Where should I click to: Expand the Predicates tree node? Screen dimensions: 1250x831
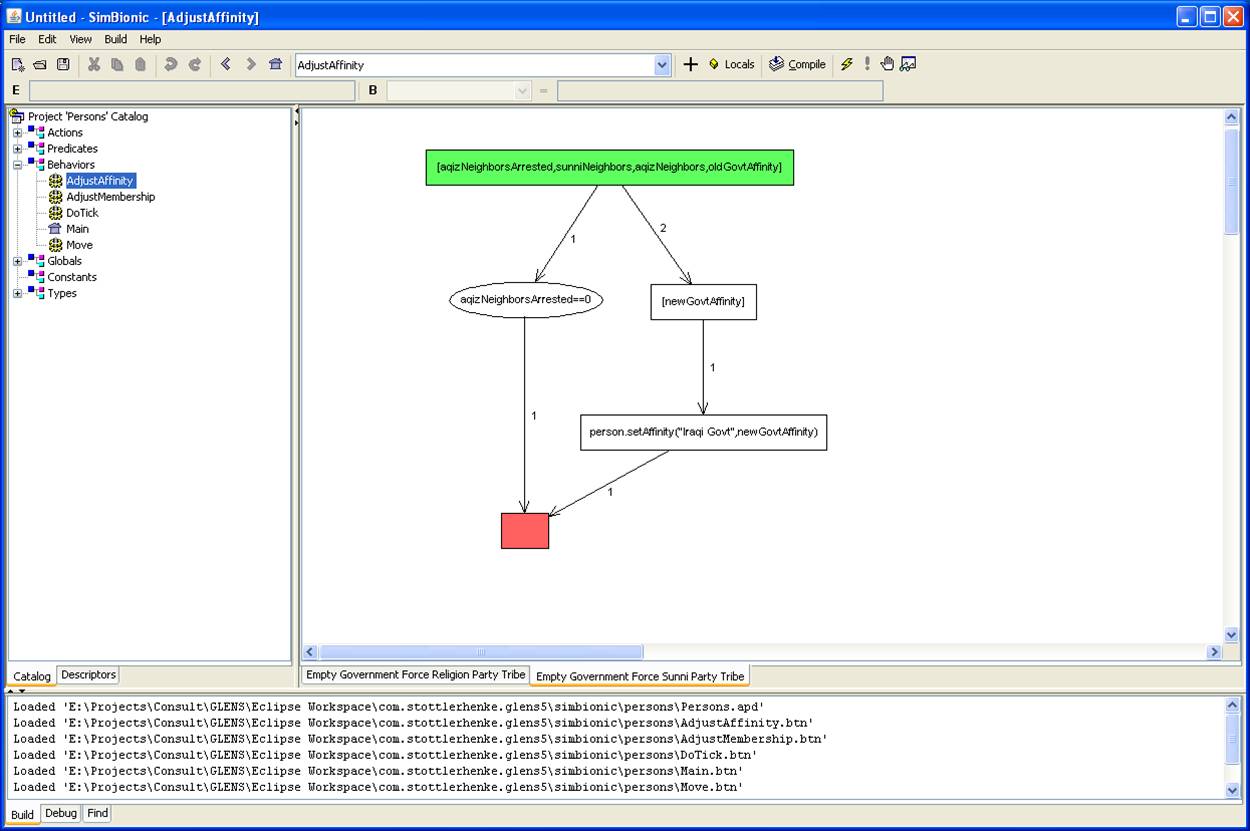coord(17,149)
